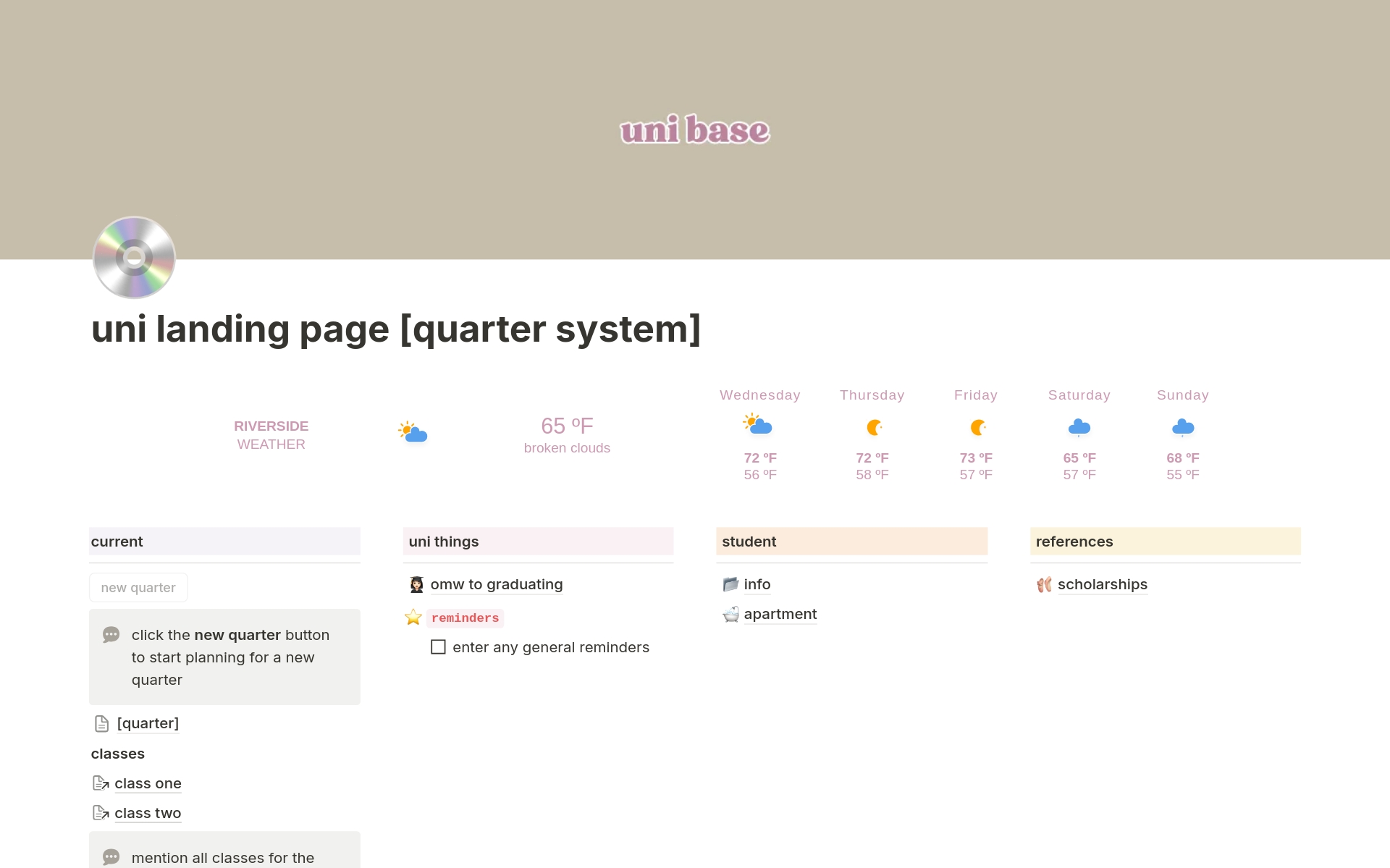This screenshot has height=868, width=1390.
Task: Open the class two page link
Action: pos(148,813)
